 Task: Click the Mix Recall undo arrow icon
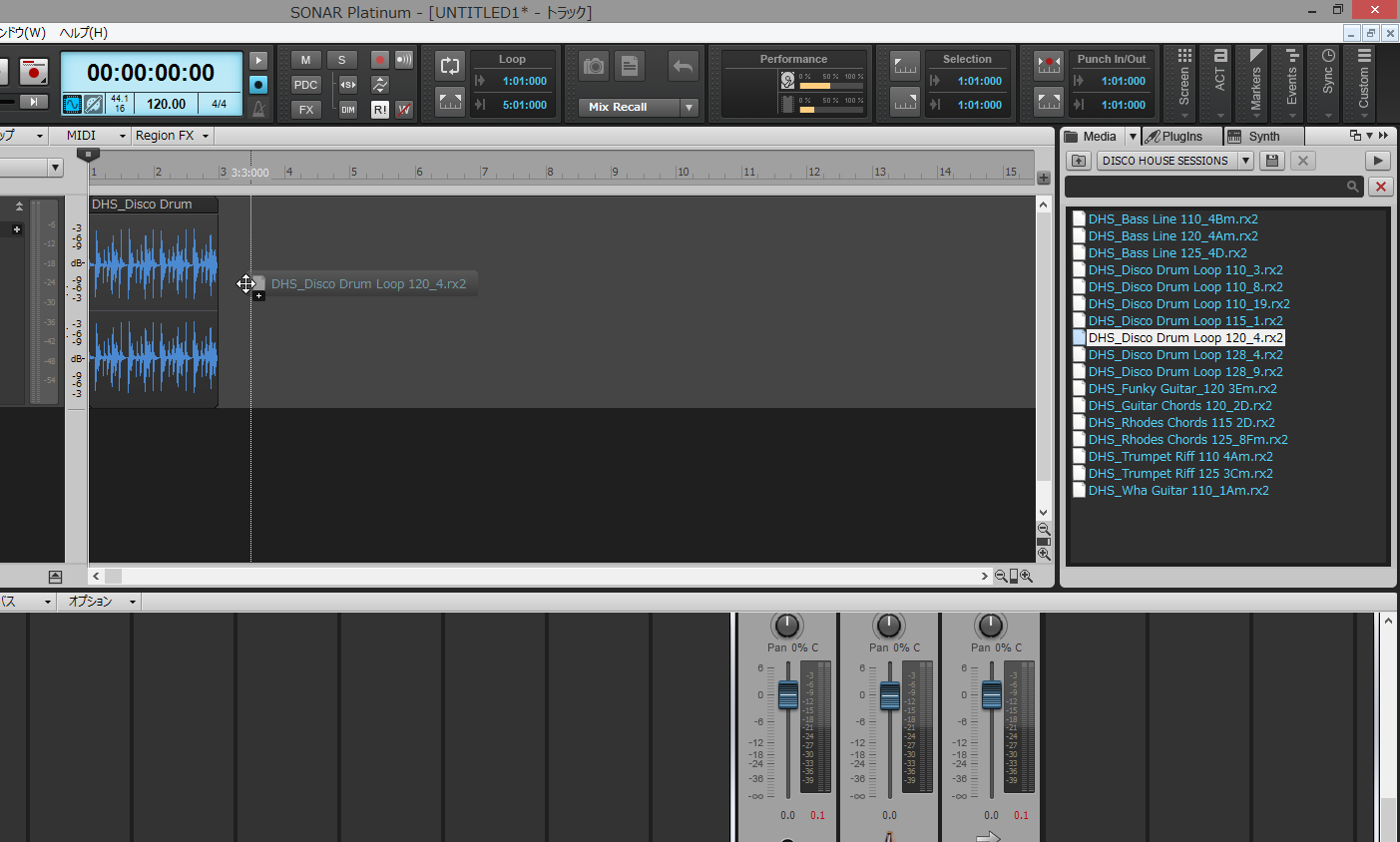[x=684, y=66]
